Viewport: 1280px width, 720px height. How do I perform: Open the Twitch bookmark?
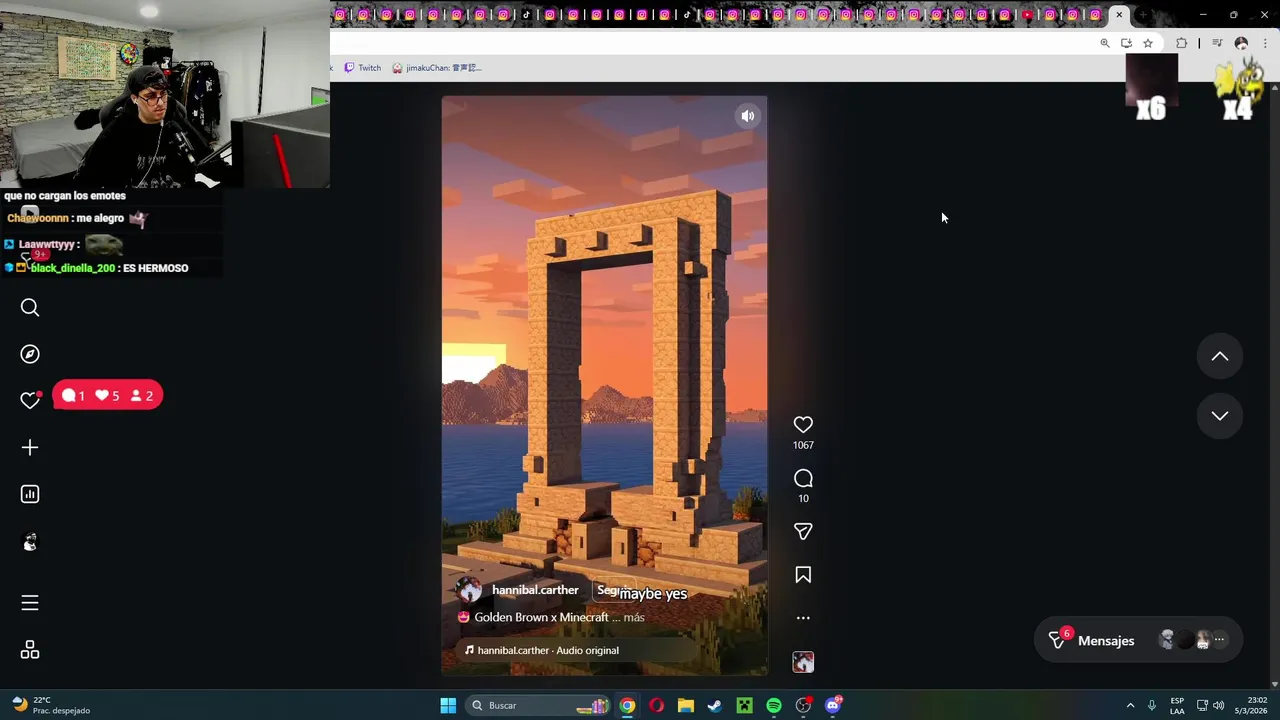tap(362, 68)
